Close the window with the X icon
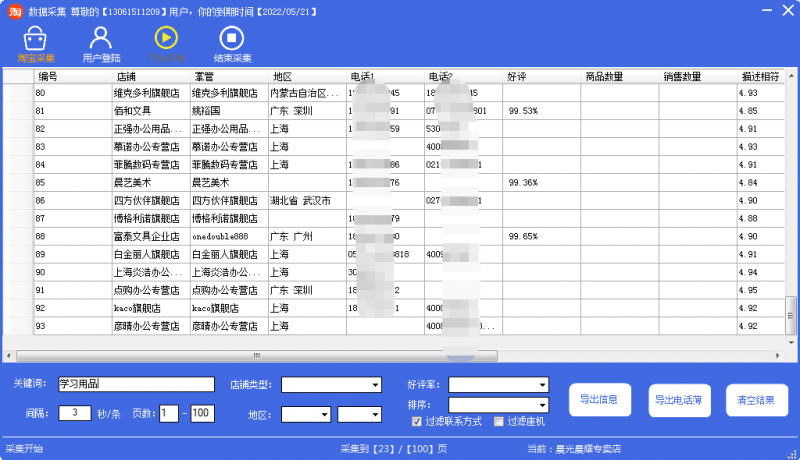 point(786,9)
